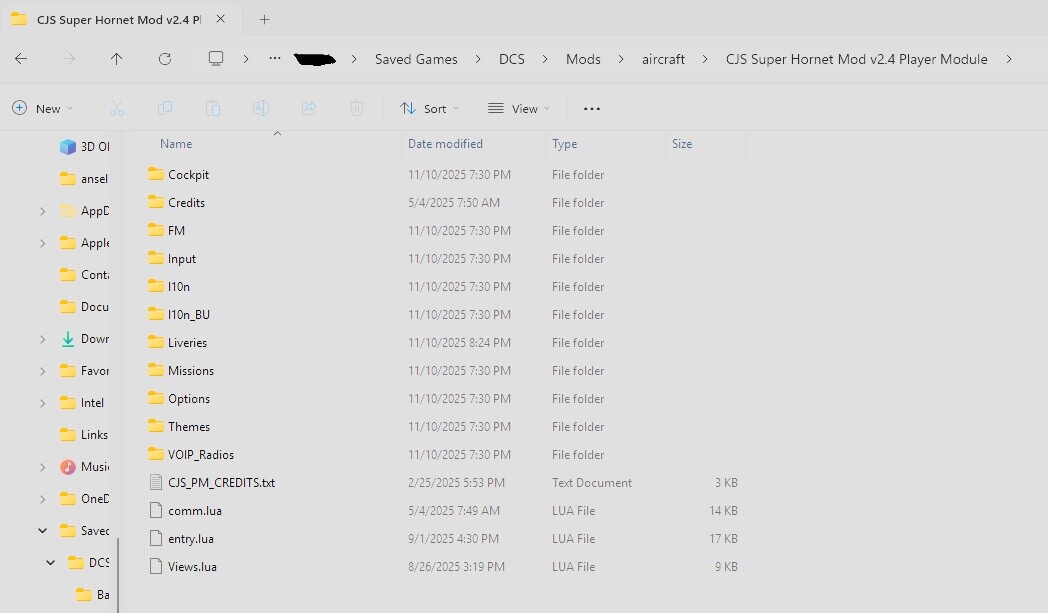Click the Share icon in toolbar
1048x613 pixels.
(309, 108)
